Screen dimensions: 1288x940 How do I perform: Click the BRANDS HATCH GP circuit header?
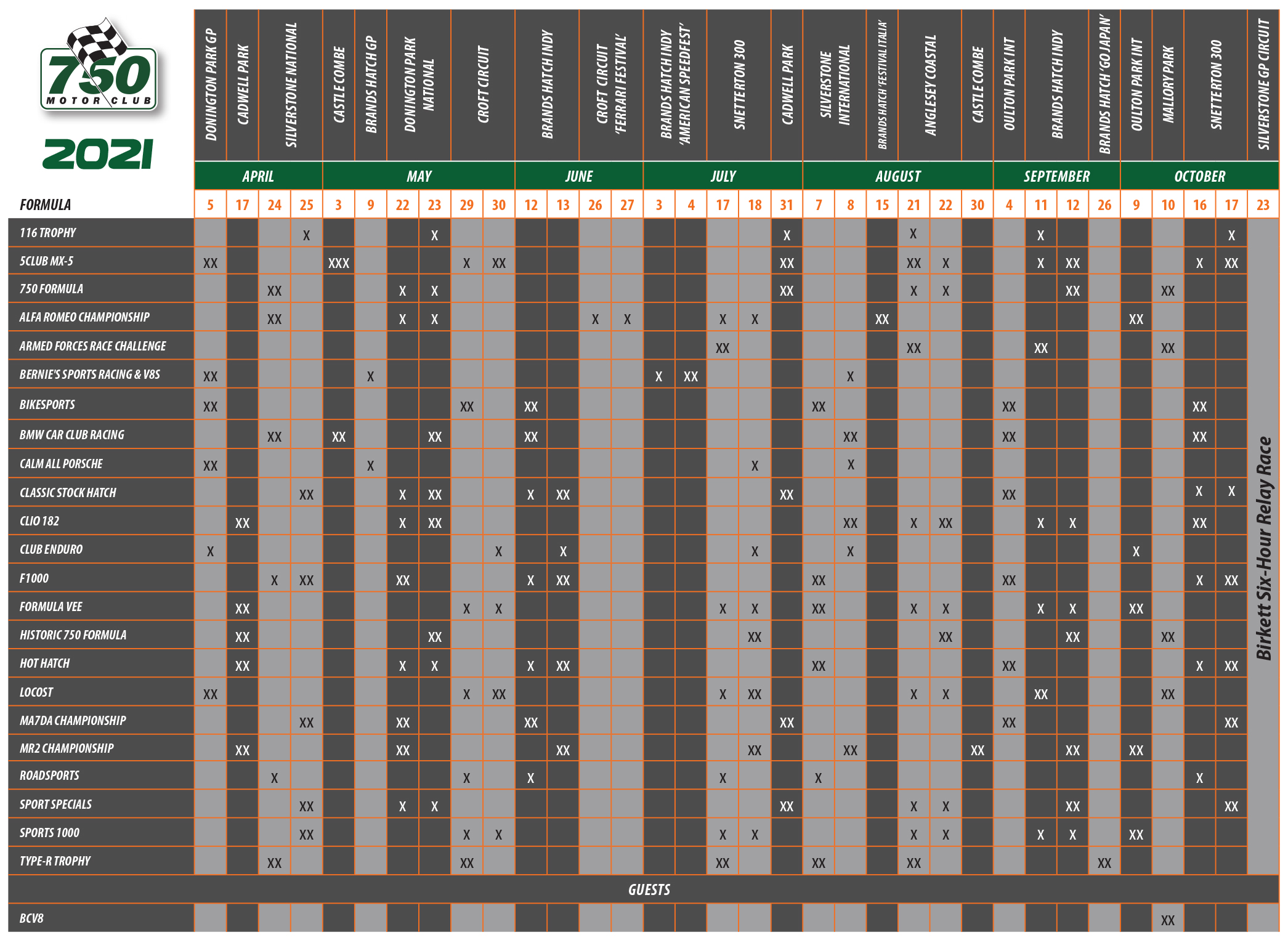coord(371,85)
